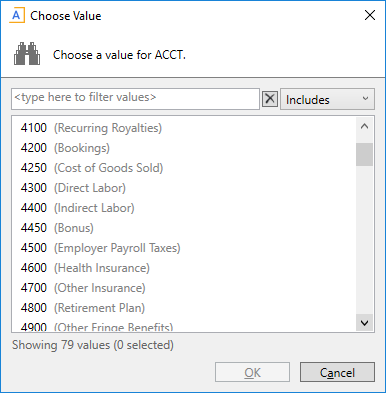The height and width of the screenshot is (393, 386).
Task: Click the clear filter X icon
Action: click(270, 99)
